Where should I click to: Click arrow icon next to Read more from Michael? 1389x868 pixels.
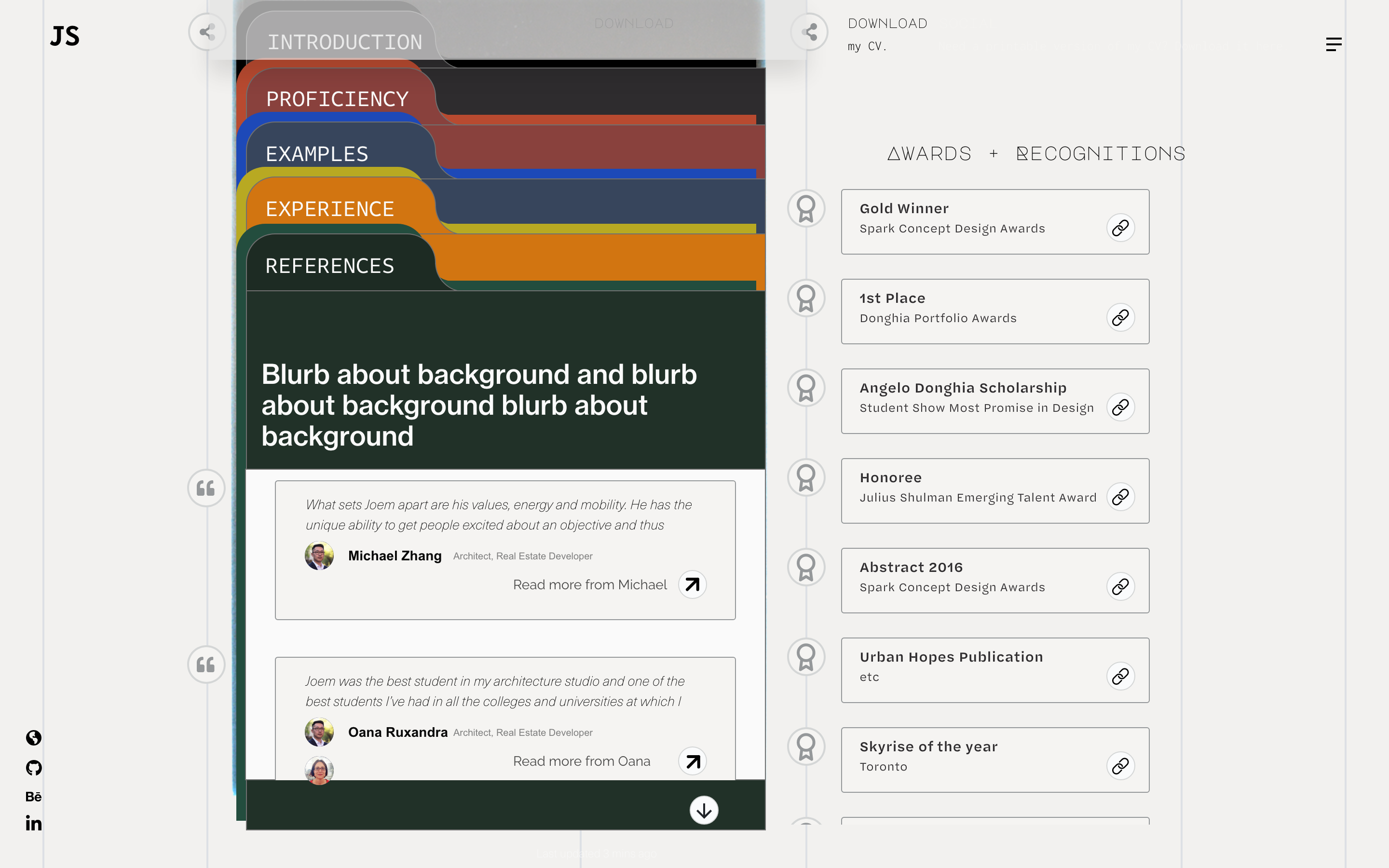pos(692,584)
